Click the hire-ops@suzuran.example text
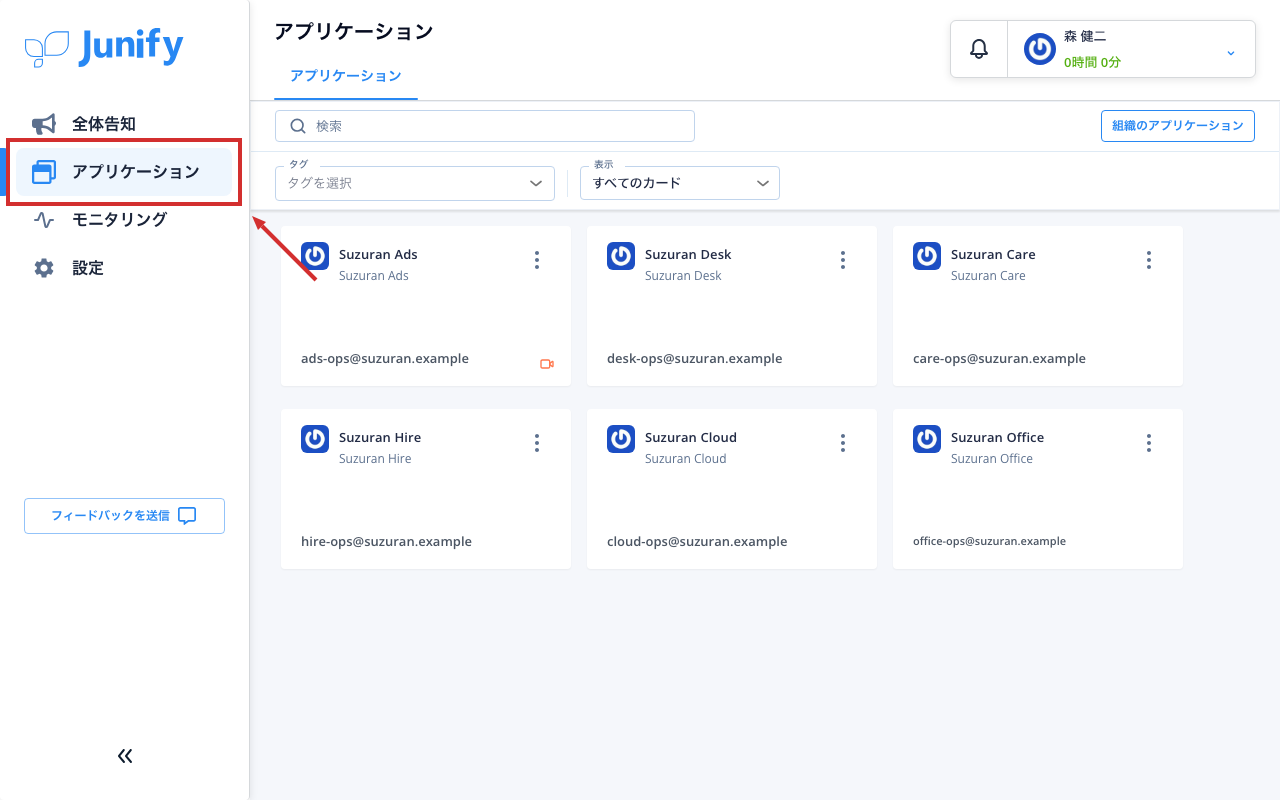This screenshot has width=1280, height=800. tap(386, 542)
